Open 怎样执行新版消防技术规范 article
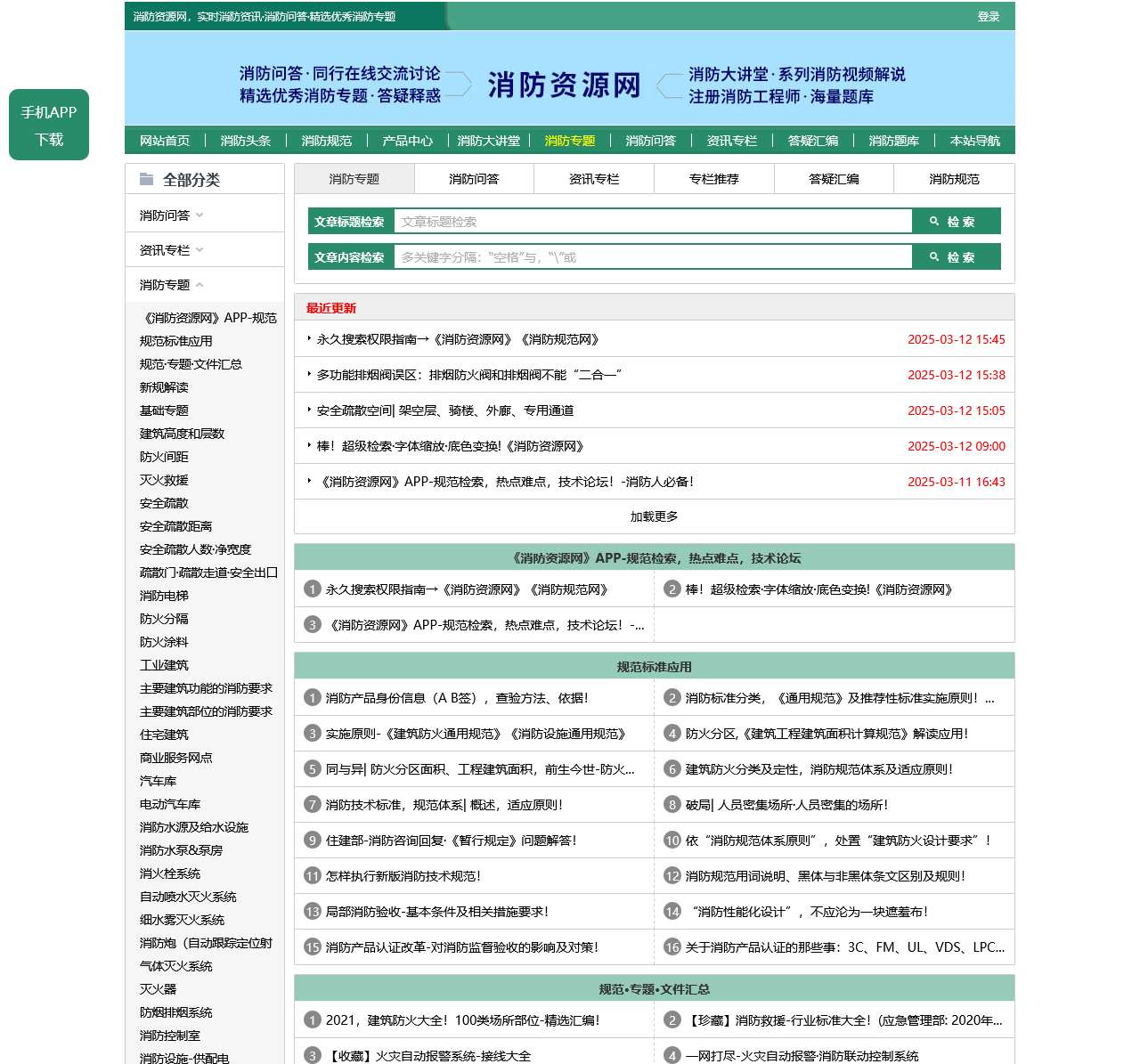The width and height of the screenshot is (1140, 1064). point(403,876)
